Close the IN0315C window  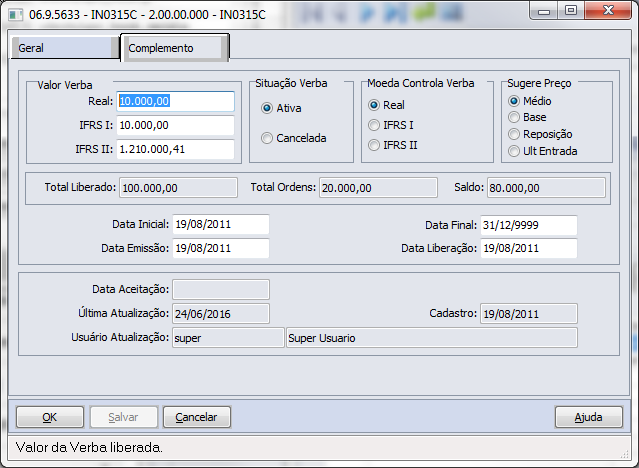(608, 11)
